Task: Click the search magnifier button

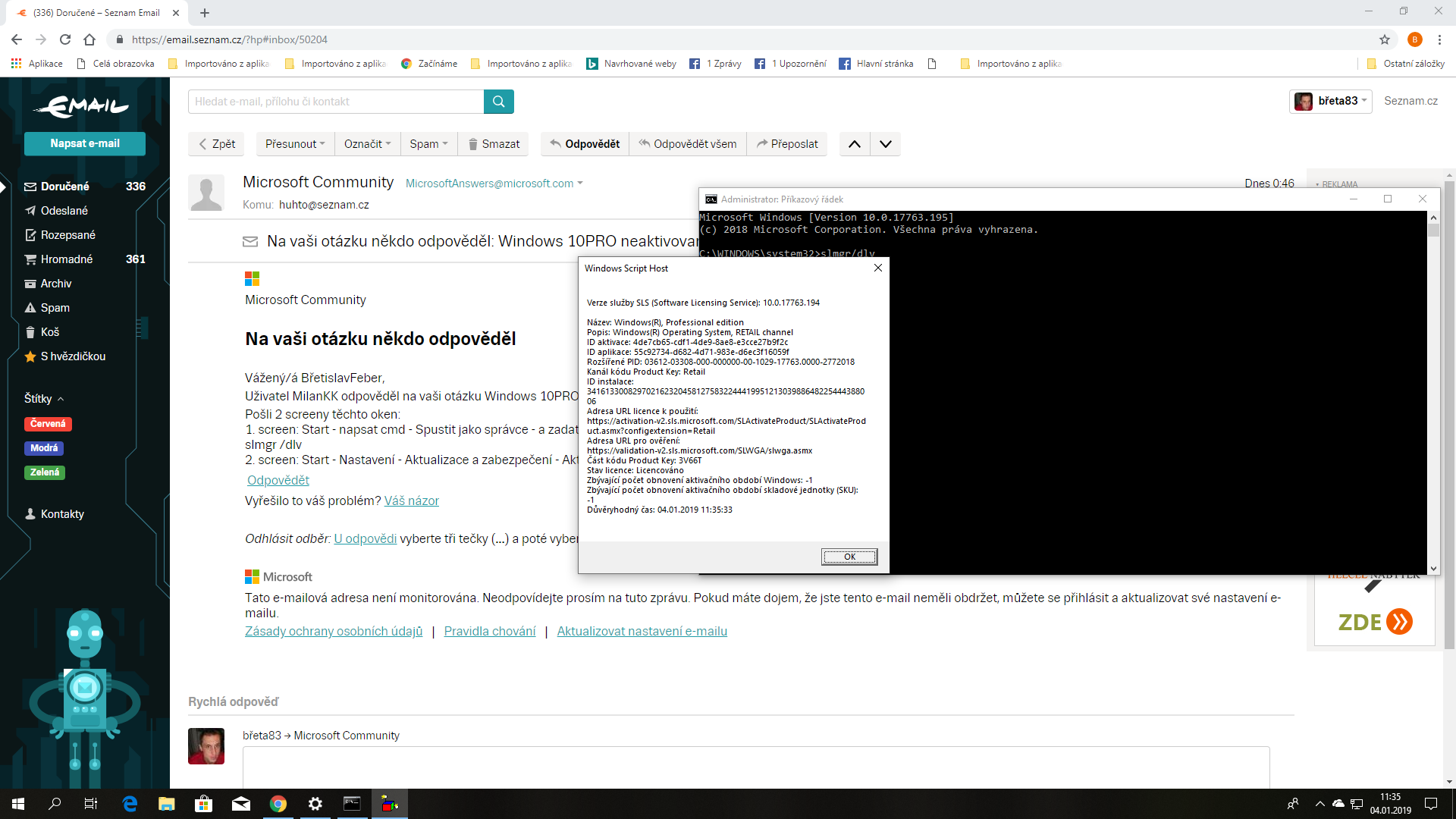Action: coord(498,102)
